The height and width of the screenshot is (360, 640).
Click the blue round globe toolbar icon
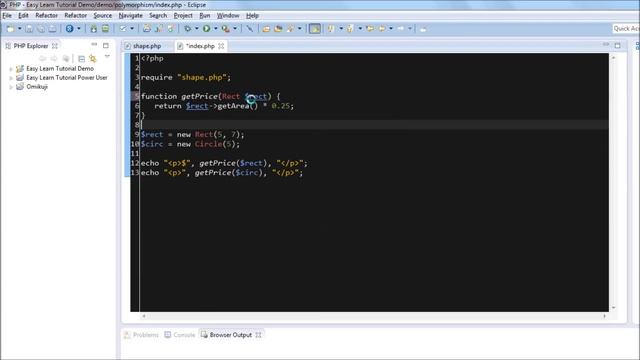click(x=70, y=29)
